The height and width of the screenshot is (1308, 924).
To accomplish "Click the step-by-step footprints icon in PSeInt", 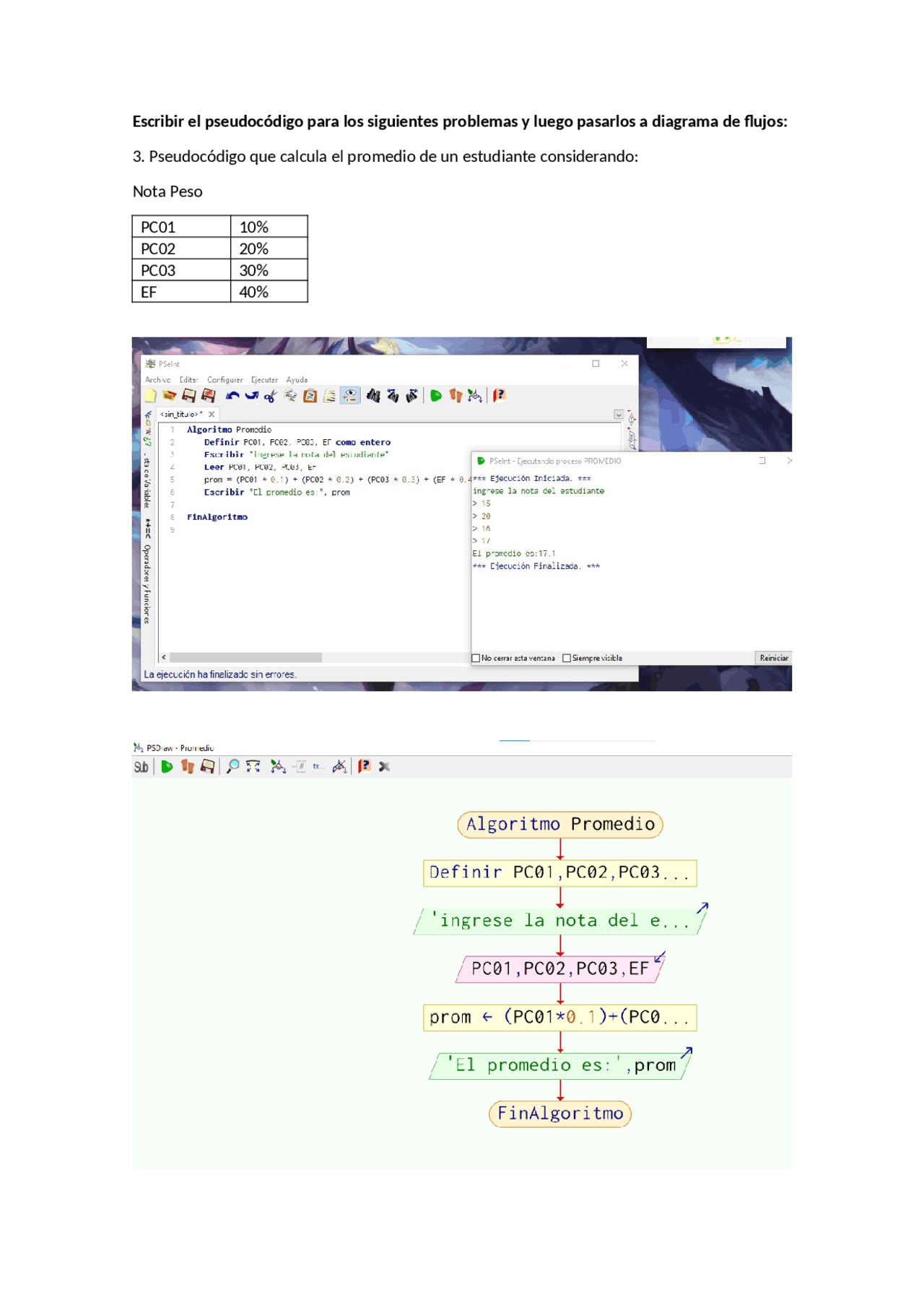I will [x=456, y=396].
